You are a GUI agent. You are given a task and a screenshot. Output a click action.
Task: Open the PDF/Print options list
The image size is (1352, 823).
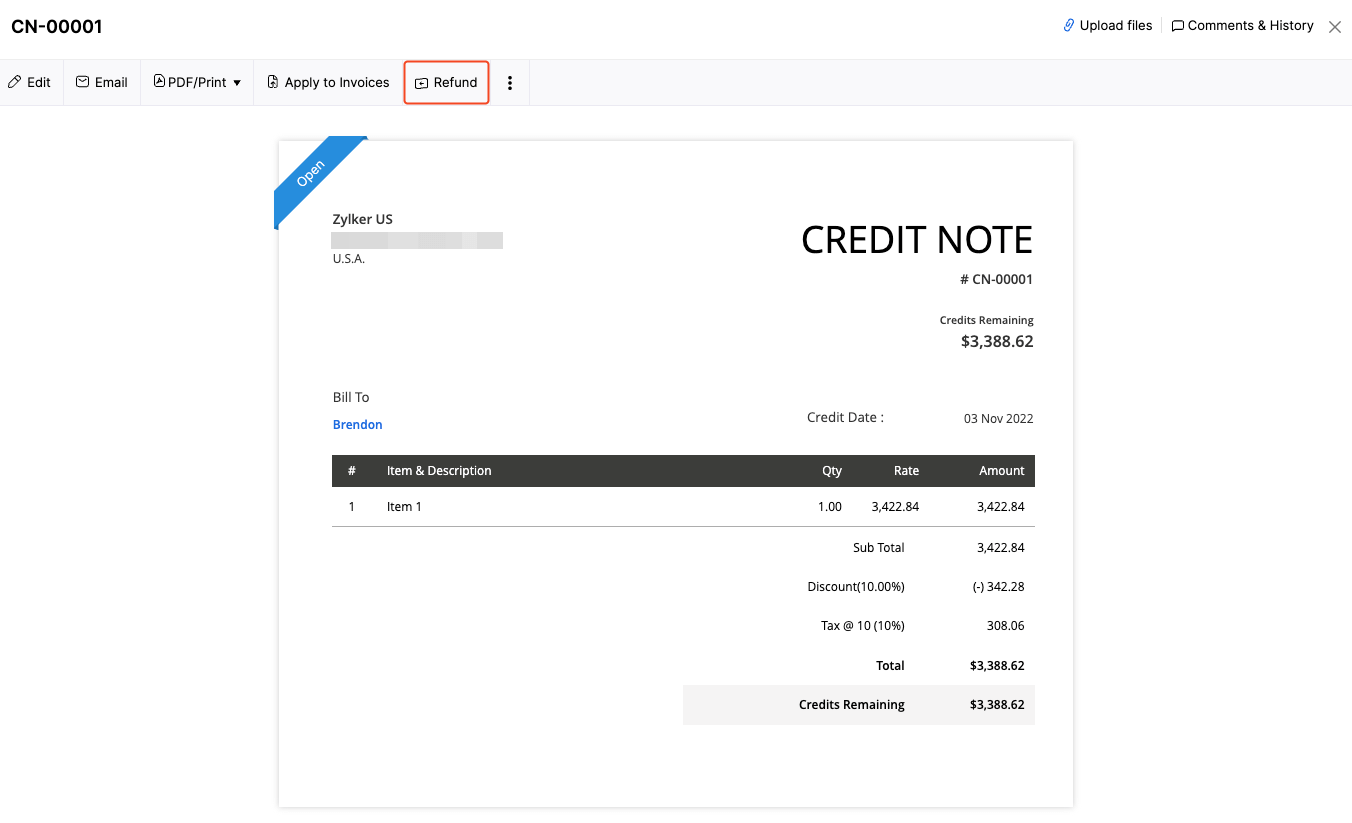tap(196, 82)
